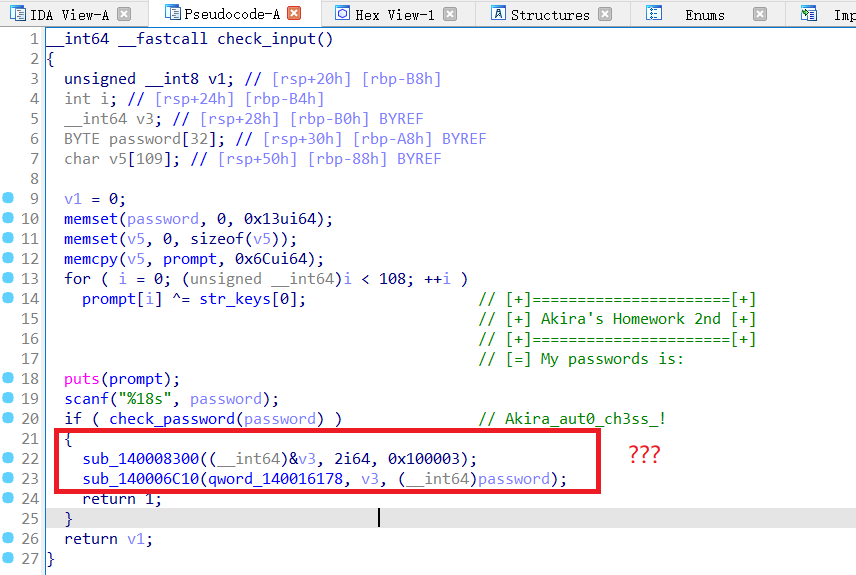
Task: Click qword_140016178 global variable
Action: pyautogui.click(x=276, y=479)
